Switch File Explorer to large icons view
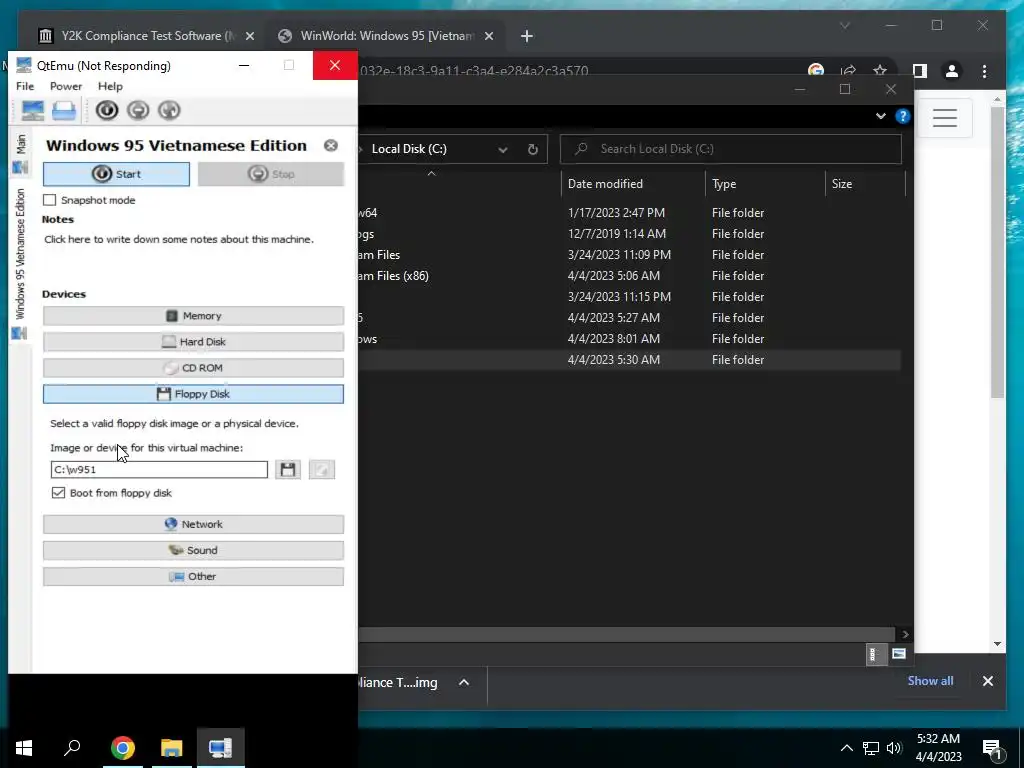The image size is (1024, 768). coord(899,654)
